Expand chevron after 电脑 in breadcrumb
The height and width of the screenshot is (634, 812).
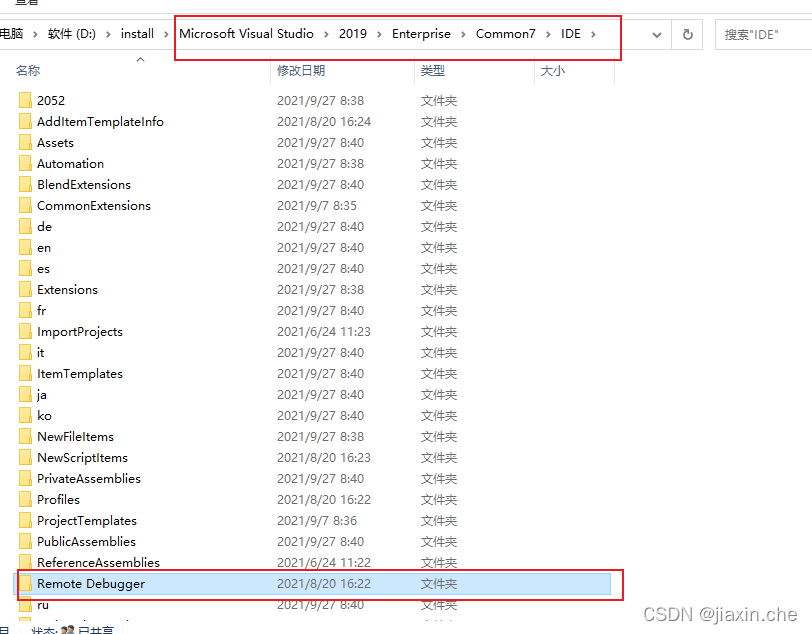tap(35, 34)
